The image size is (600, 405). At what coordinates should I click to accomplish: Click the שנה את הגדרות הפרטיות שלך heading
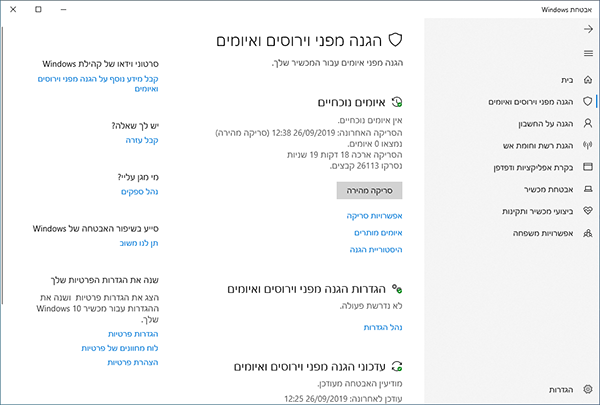pyautogui.click(x=105, y=280)
